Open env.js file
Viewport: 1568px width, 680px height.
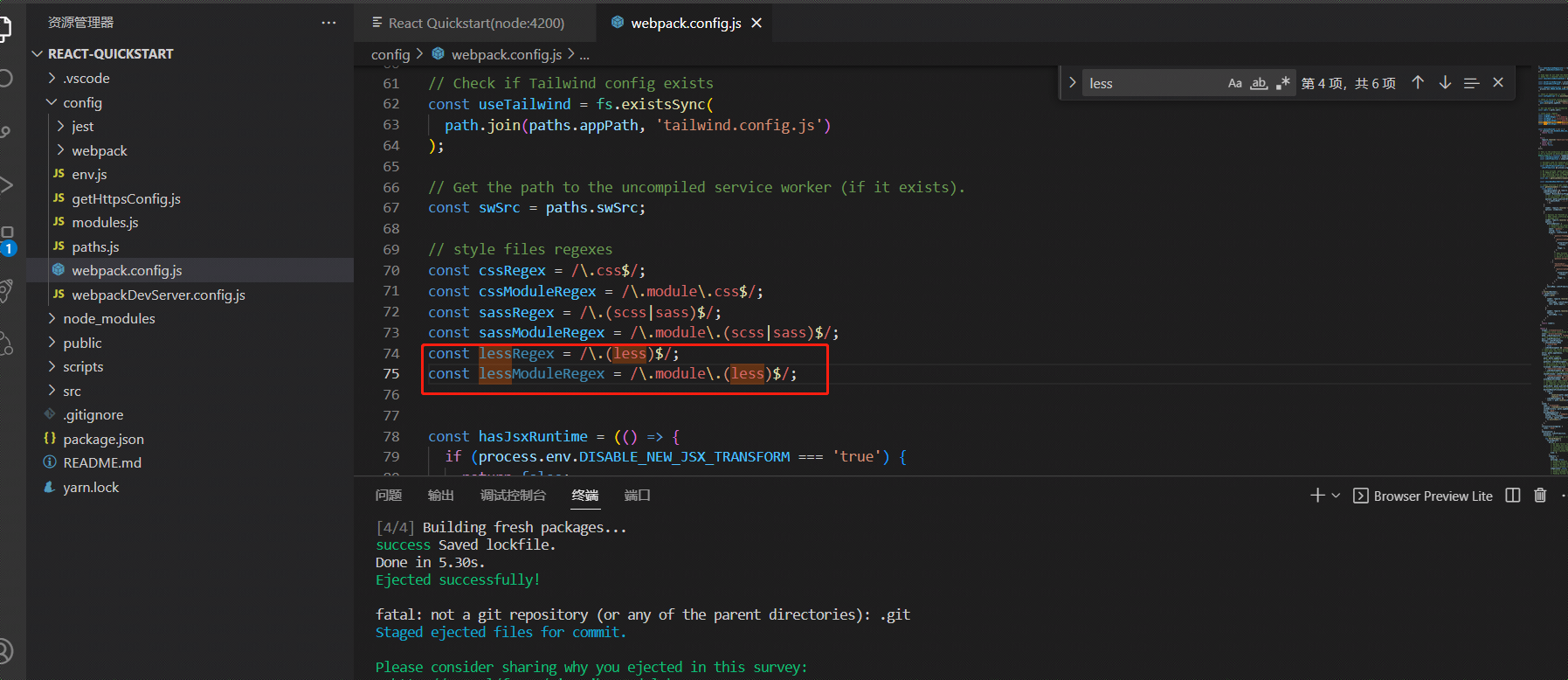point(190,174)
